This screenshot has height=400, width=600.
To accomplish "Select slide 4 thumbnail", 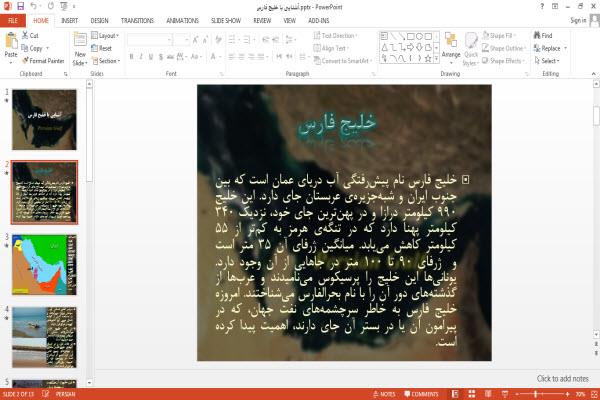I will pyautogui.click(x=44, y=337).
